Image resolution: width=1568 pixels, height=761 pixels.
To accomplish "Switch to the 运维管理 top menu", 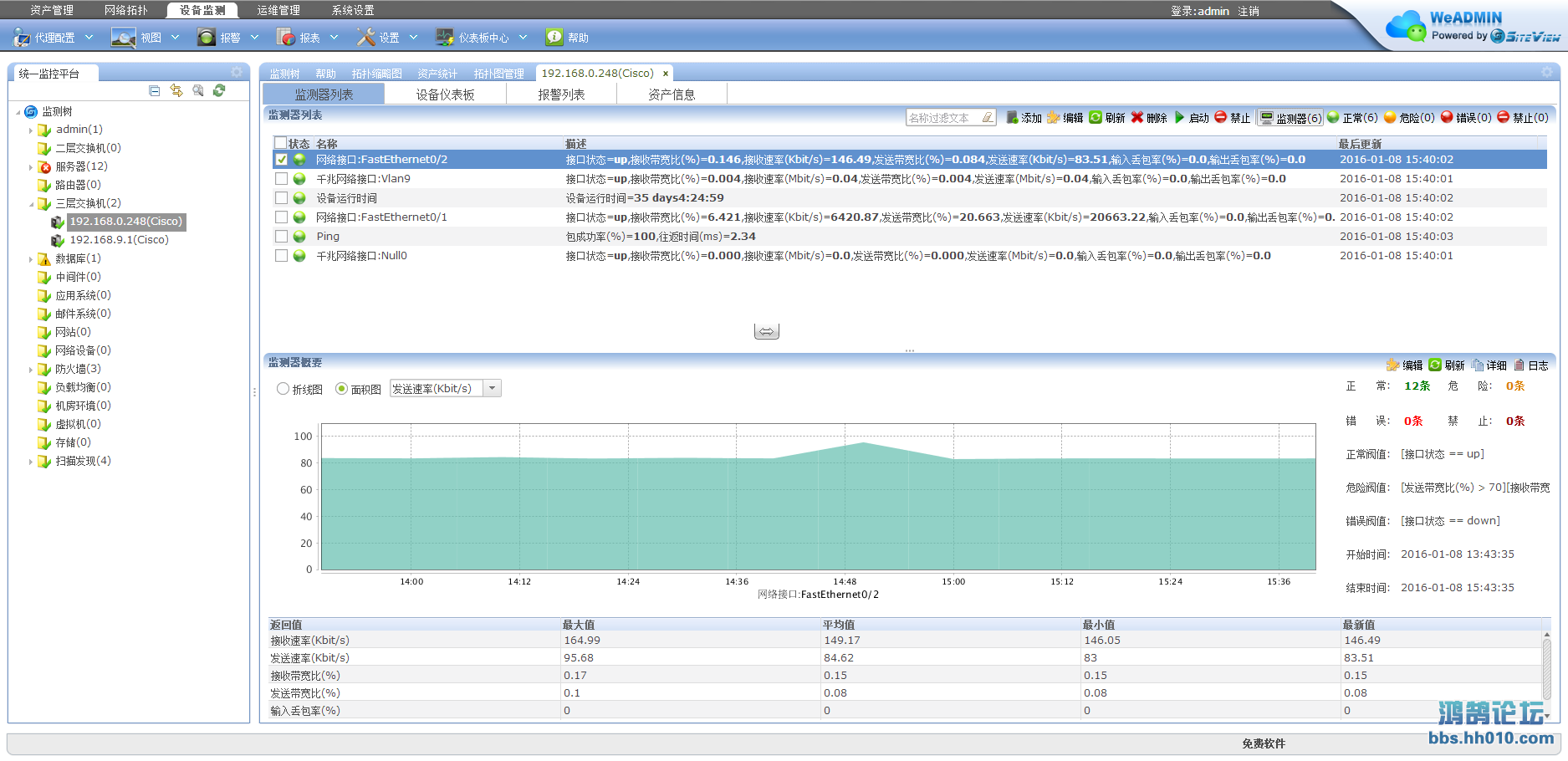I will click(x=278, y=10).
